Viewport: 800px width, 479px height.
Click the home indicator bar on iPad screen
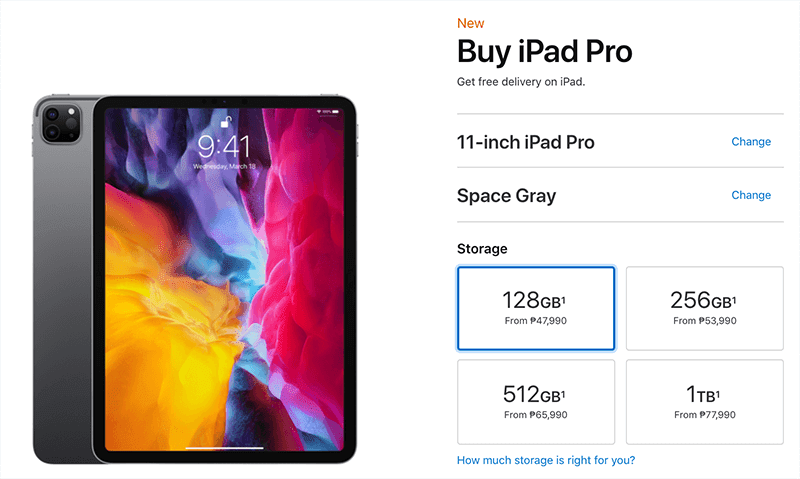224,448
